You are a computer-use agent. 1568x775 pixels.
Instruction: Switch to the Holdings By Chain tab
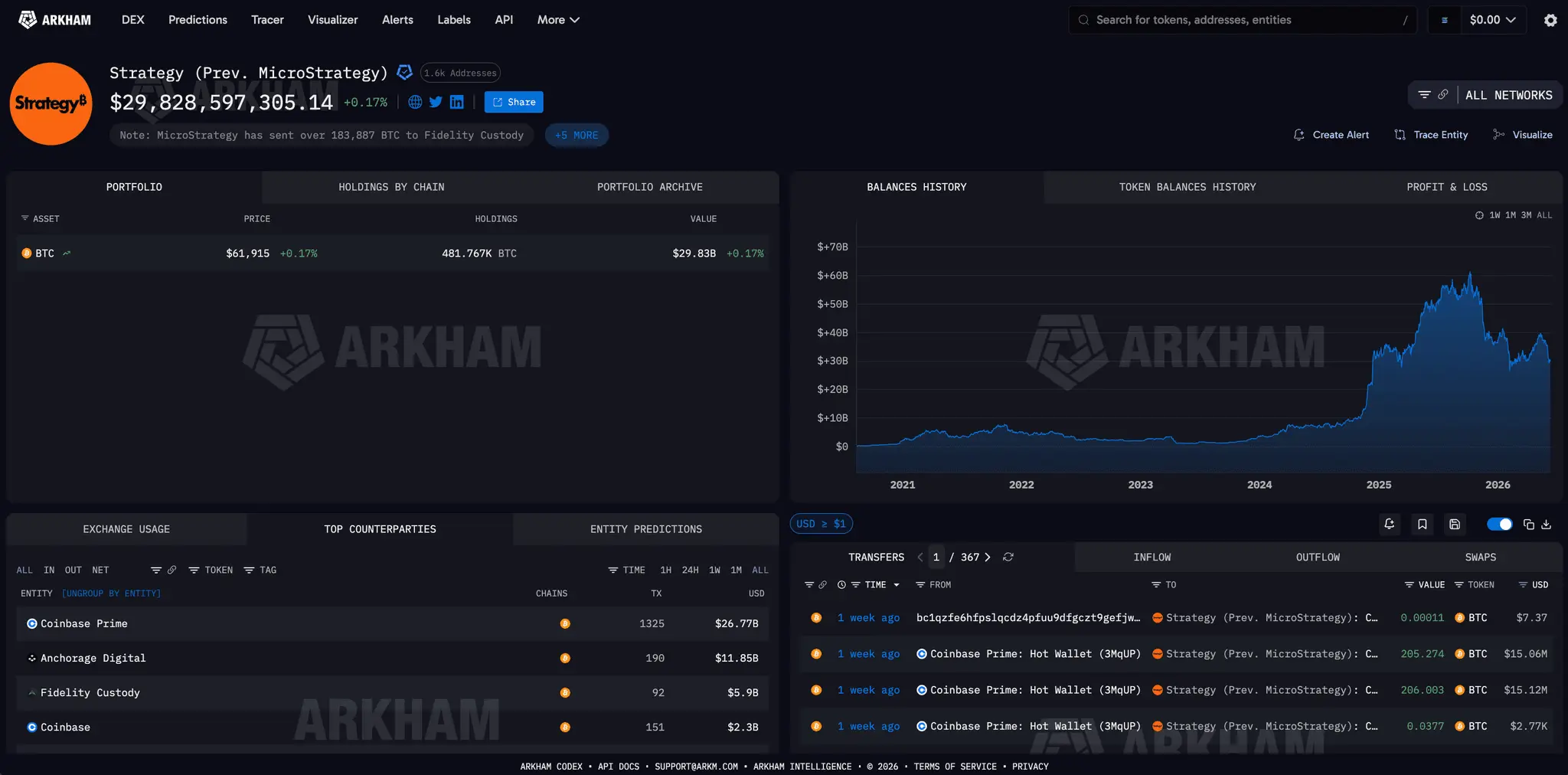(391, 188)
